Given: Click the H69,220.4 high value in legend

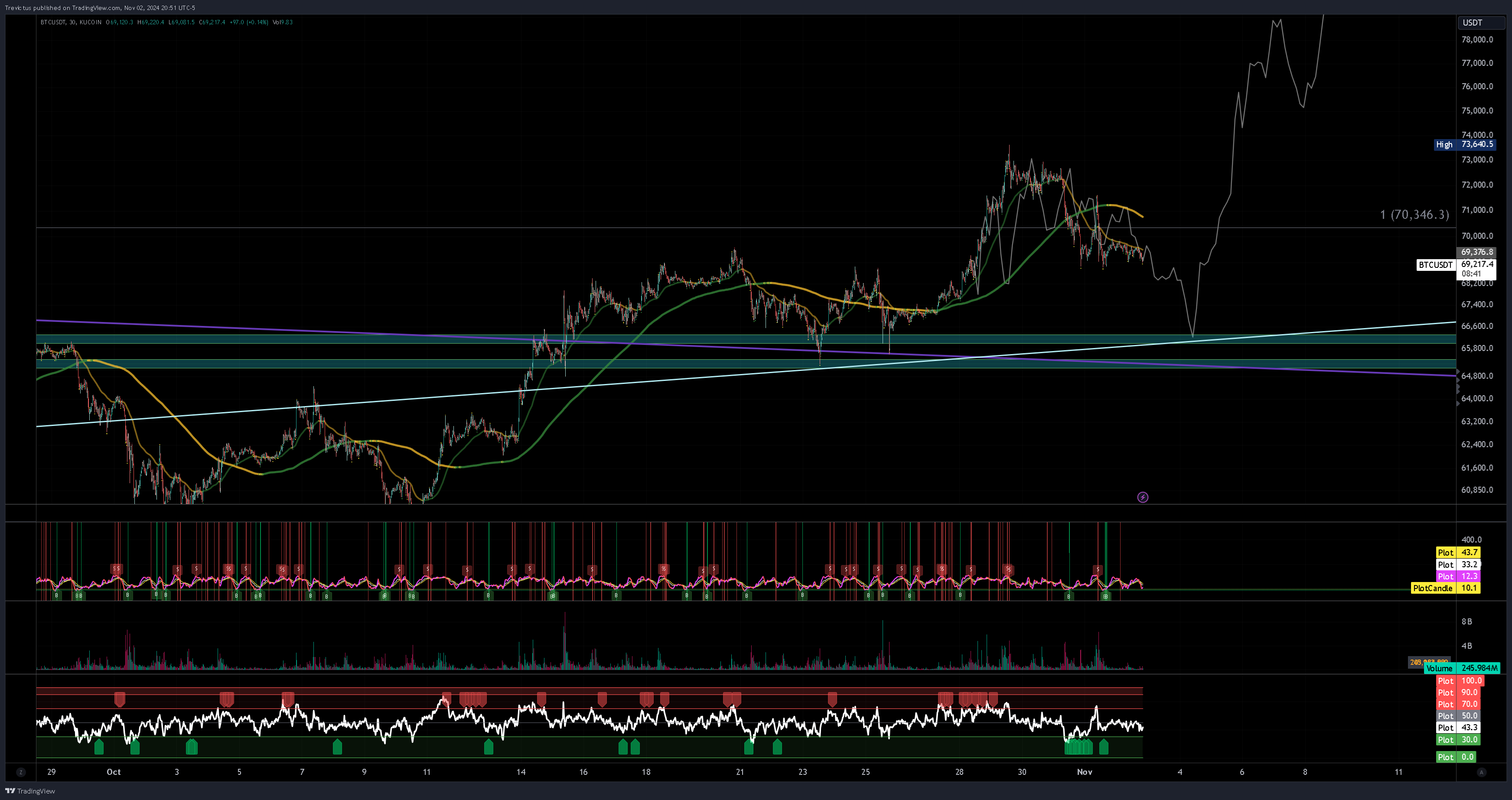Looking at the screenshot, I should pos(151,22).
